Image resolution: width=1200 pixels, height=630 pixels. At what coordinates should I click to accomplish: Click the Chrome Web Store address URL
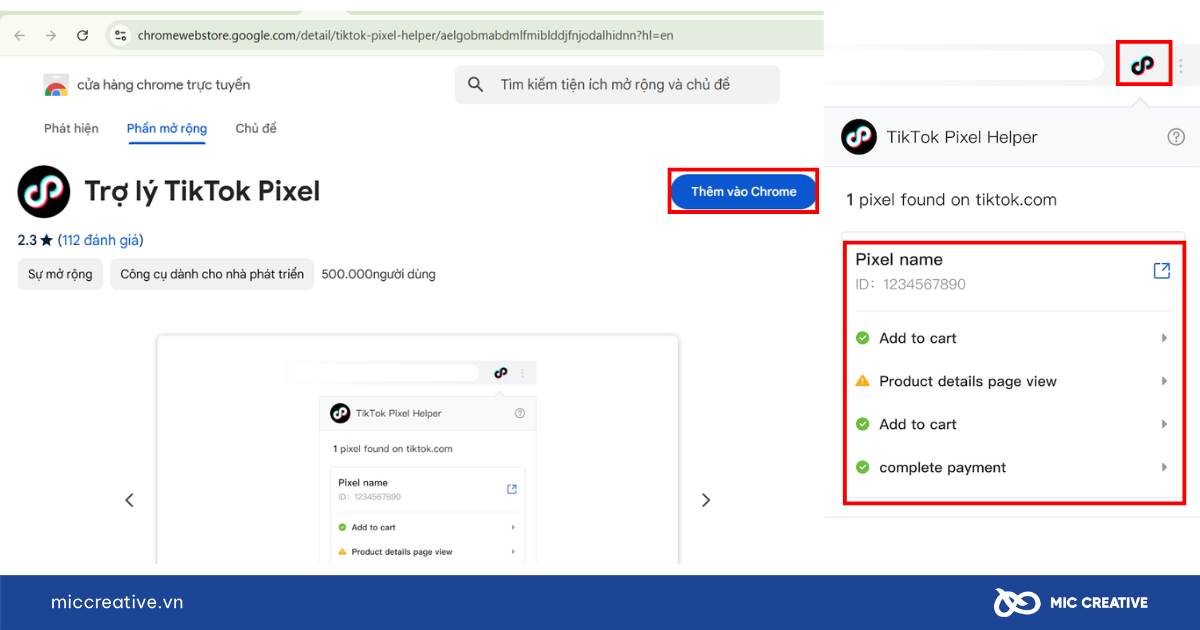[x=405, y=35]
